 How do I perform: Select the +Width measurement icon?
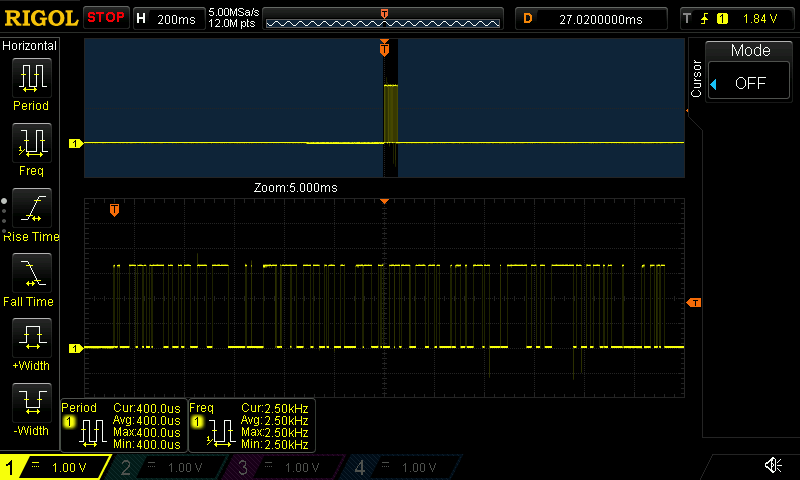(32, 338)
